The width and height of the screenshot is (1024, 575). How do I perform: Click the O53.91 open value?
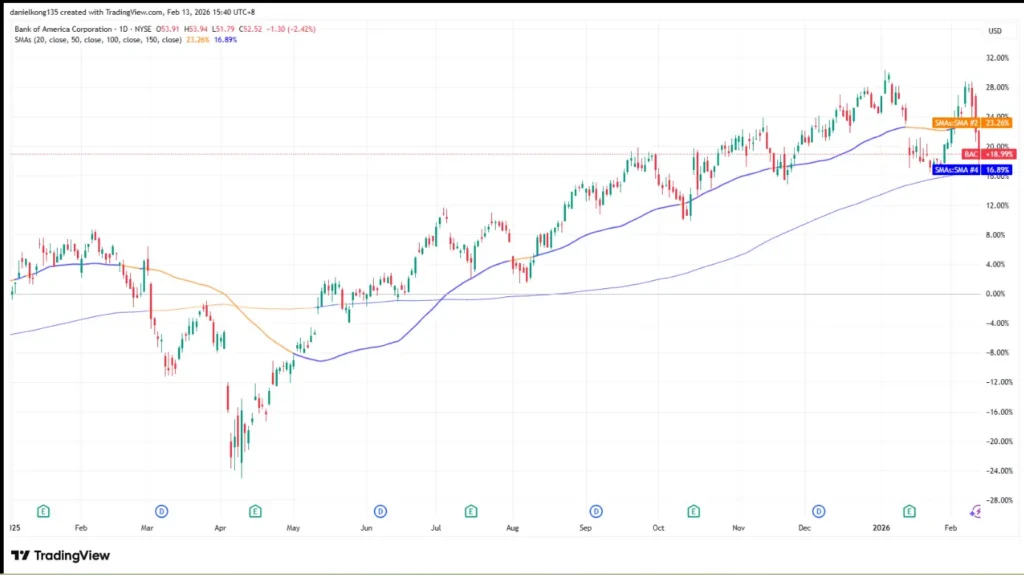pyautogui.click(x=168, y=29)
